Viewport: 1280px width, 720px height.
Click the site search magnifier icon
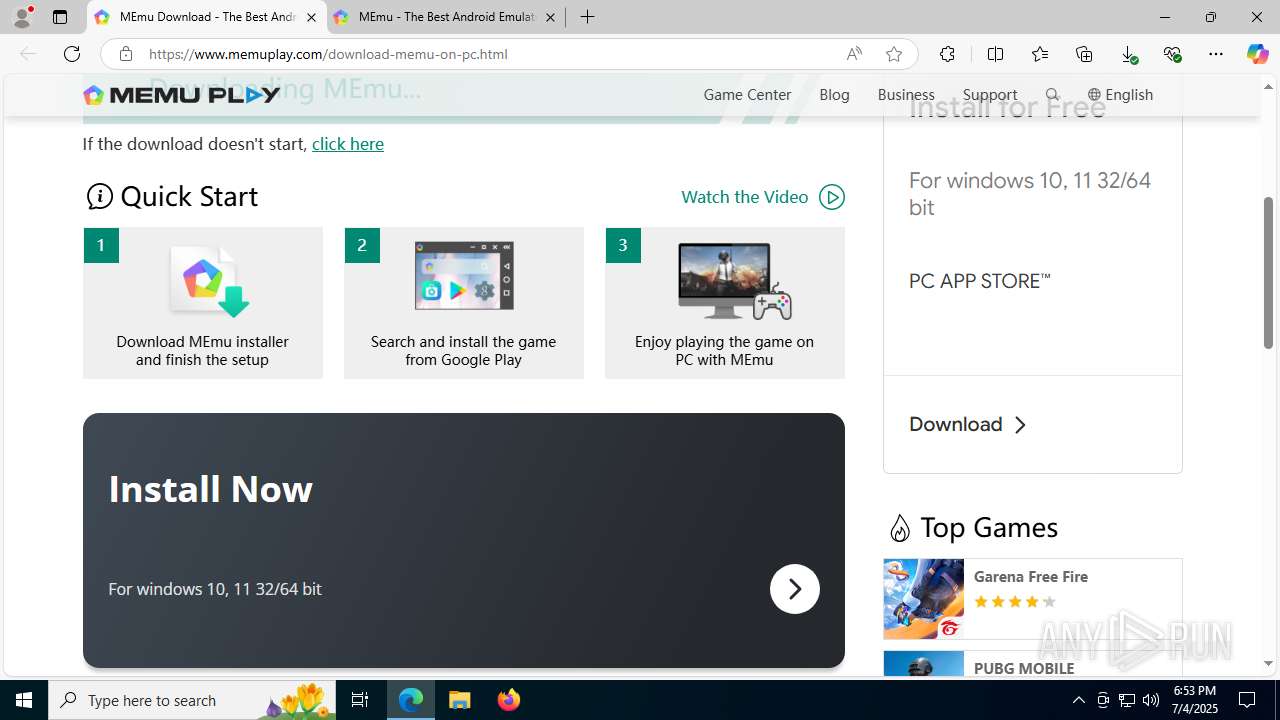[x=1052, y=94]
